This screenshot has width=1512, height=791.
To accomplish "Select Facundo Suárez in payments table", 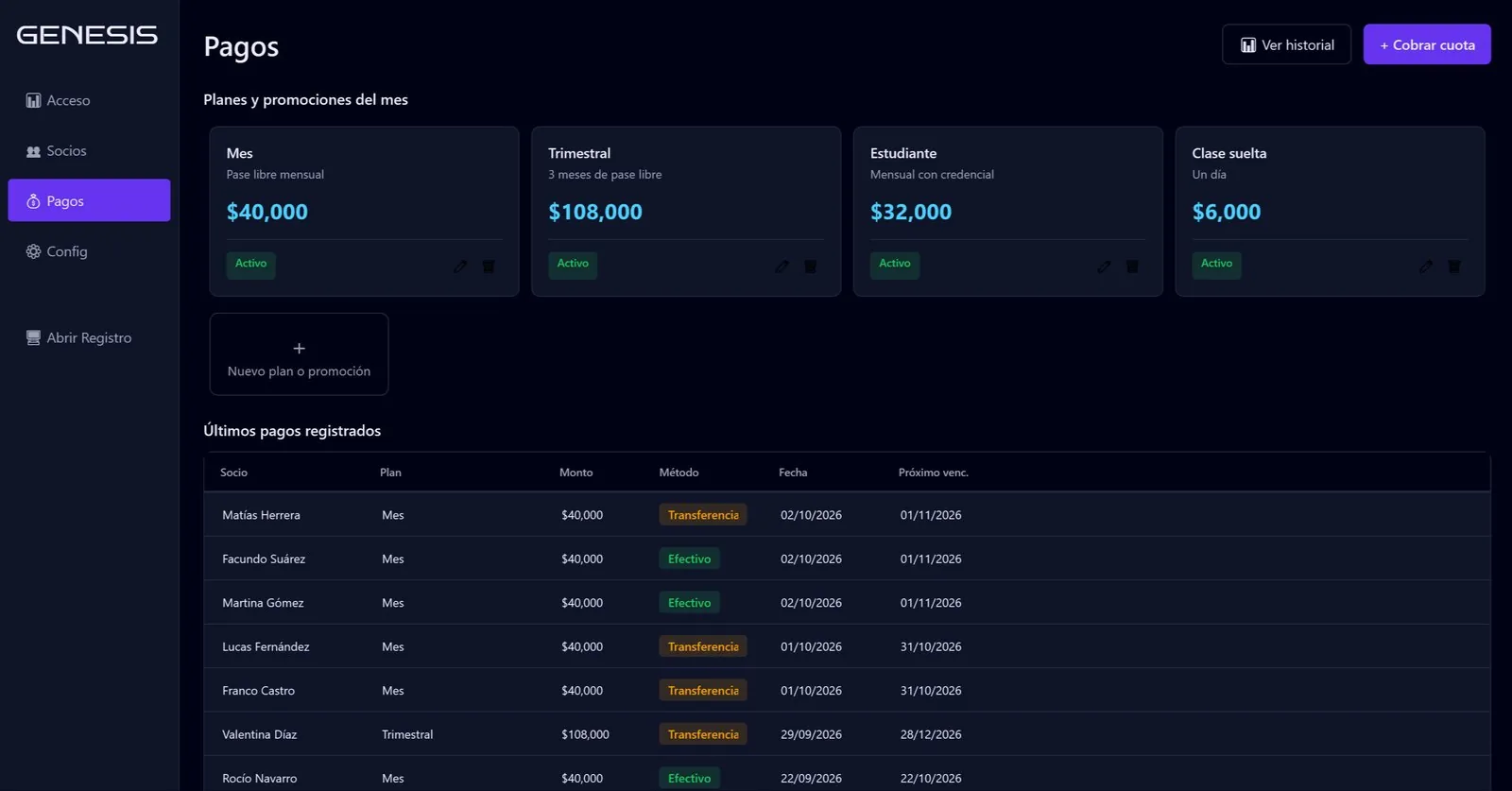I will pyautogui.click(x=264, y=559).
